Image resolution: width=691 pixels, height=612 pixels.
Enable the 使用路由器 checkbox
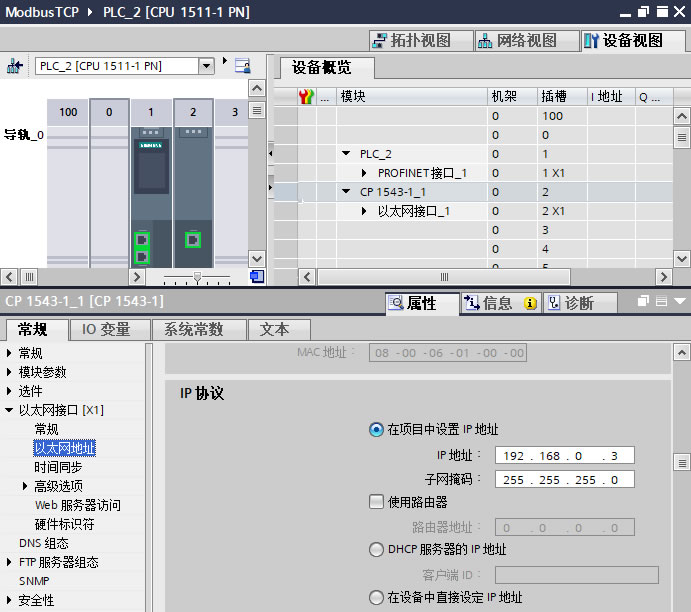tap(376, 501)
